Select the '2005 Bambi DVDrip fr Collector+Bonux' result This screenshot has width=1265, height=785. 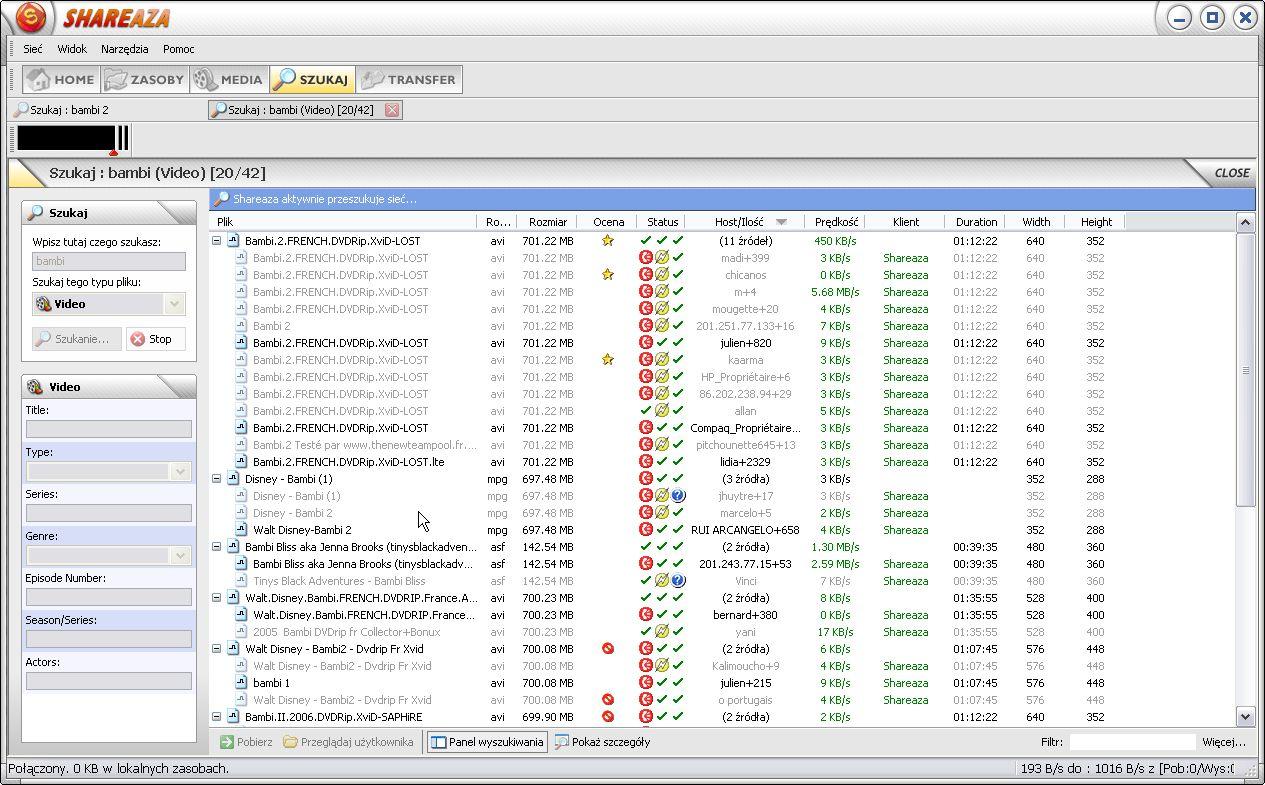(346, 632)
